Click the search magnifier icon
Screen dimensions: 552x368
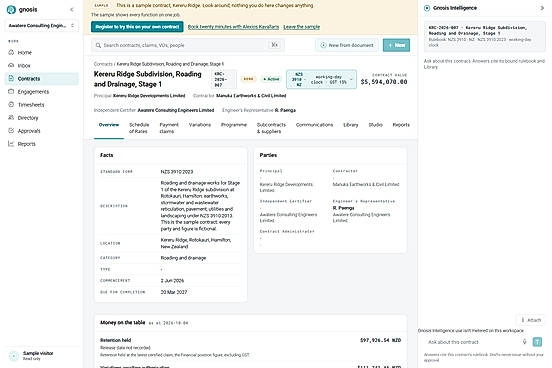98,45
